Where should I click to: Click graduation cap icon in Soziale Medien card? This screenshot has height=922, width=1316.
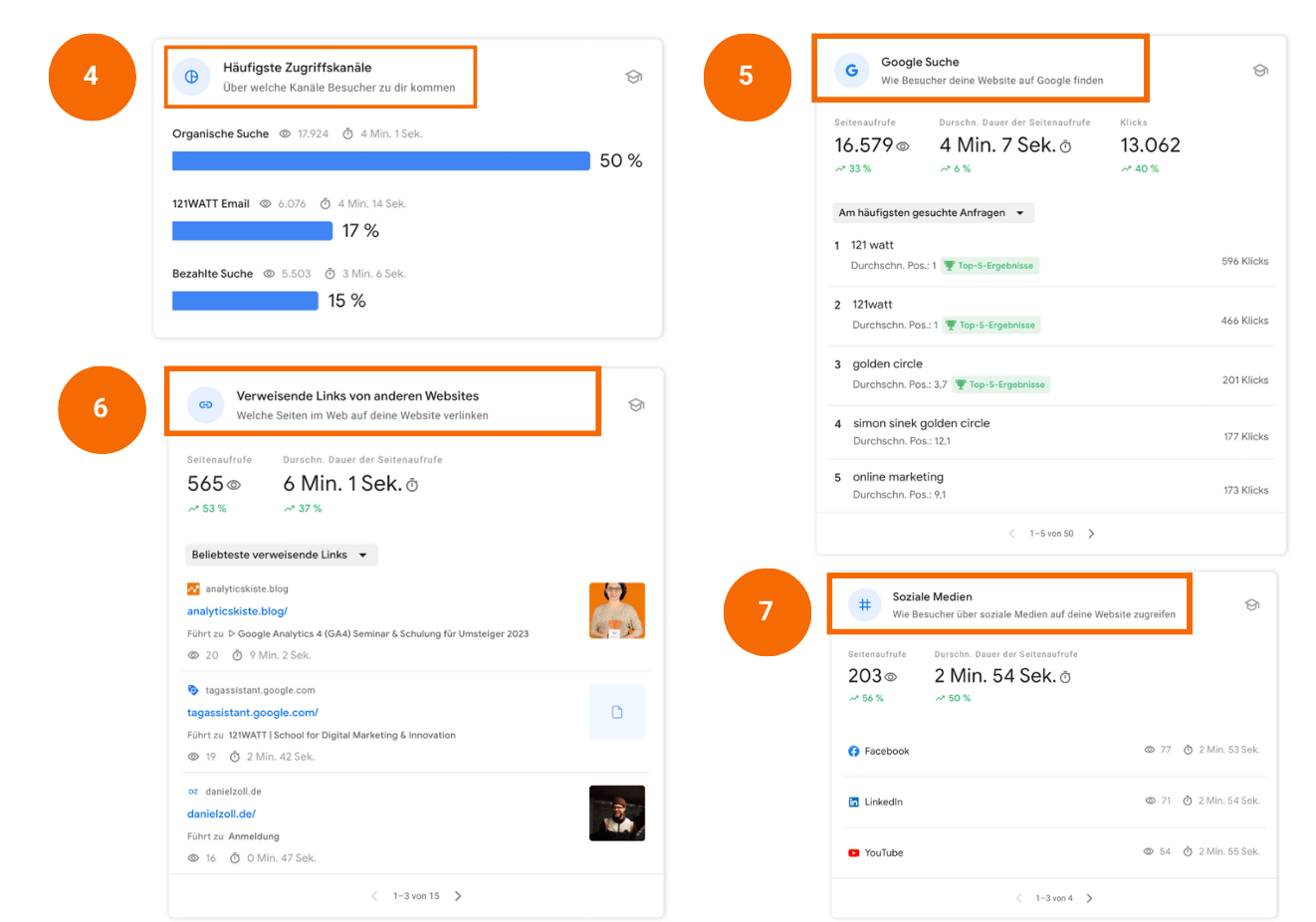pyautogui.click(x=1252, y=604)
